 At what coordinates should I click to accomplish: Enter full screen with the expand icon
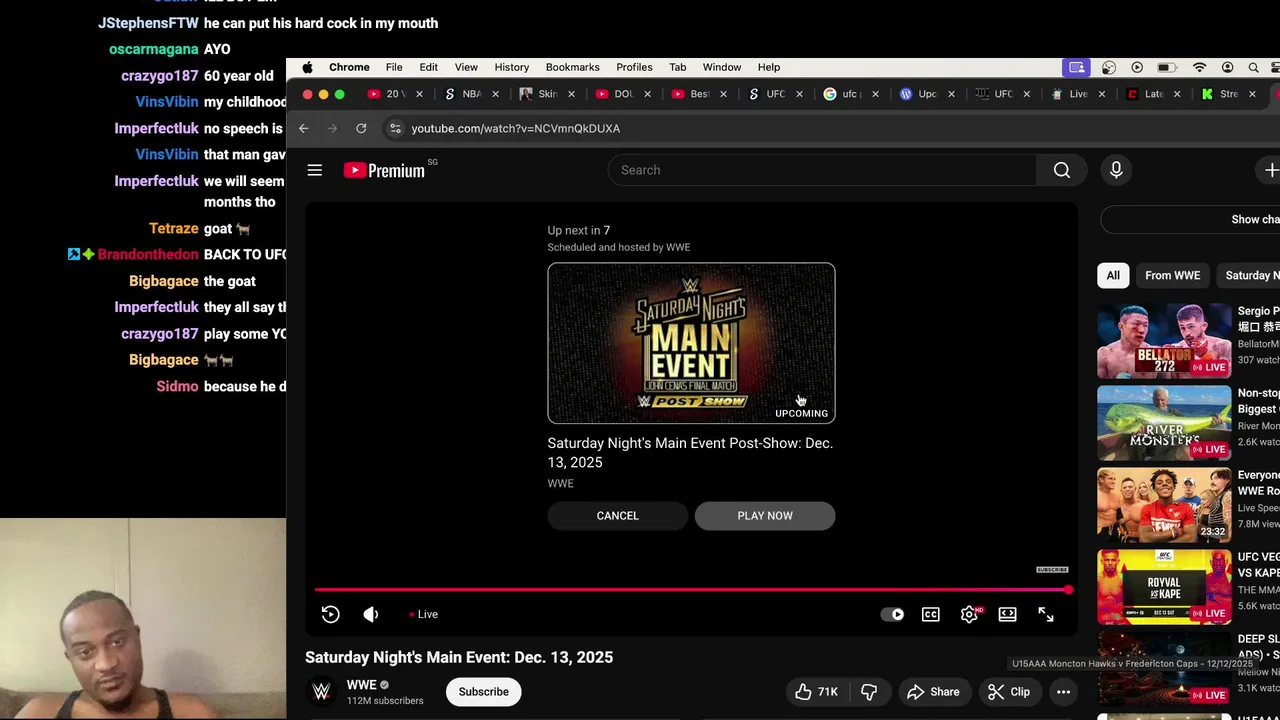coord(1046,614)
